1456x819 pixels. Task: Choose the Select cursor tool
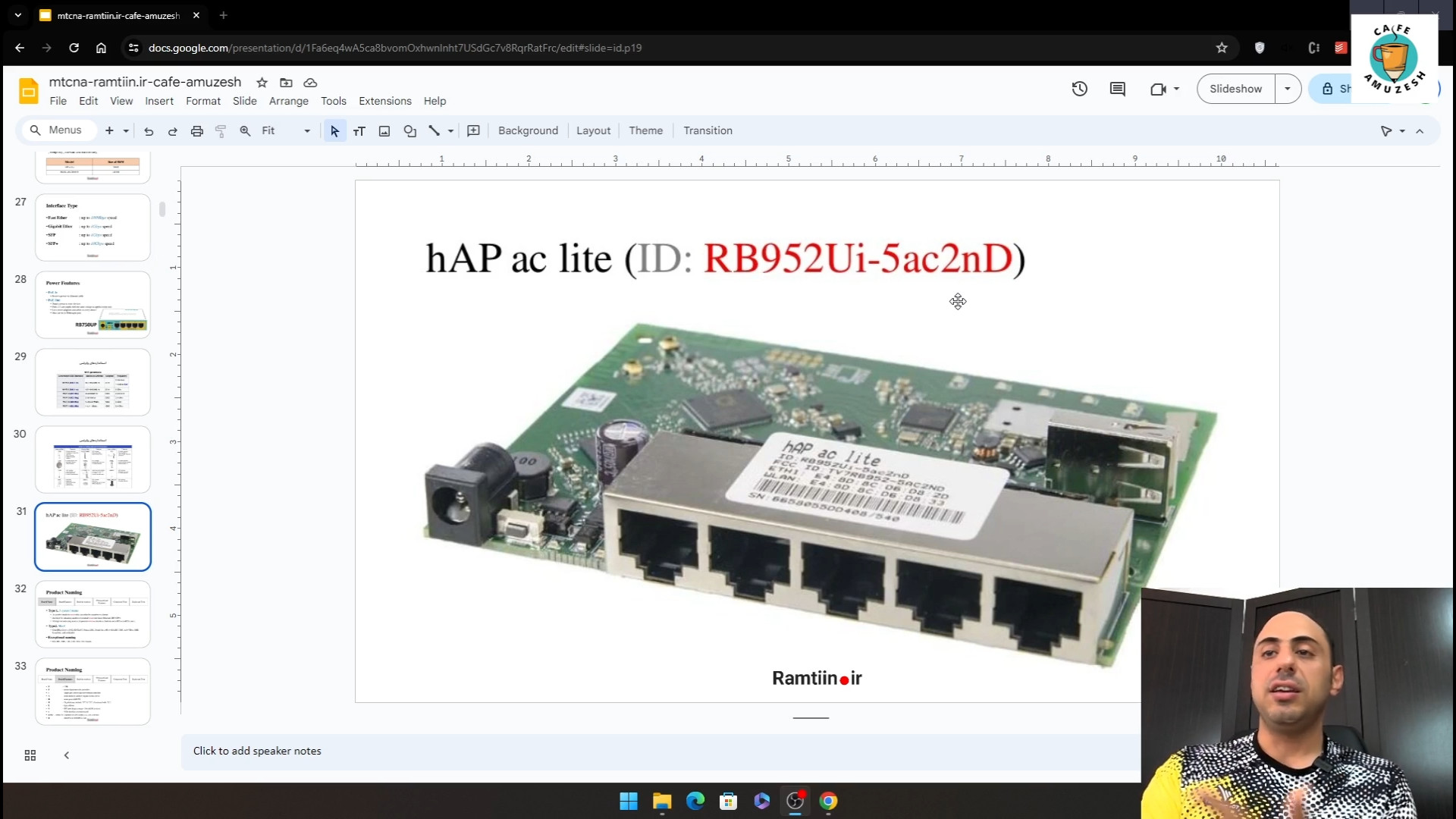(x=334, y=131)
